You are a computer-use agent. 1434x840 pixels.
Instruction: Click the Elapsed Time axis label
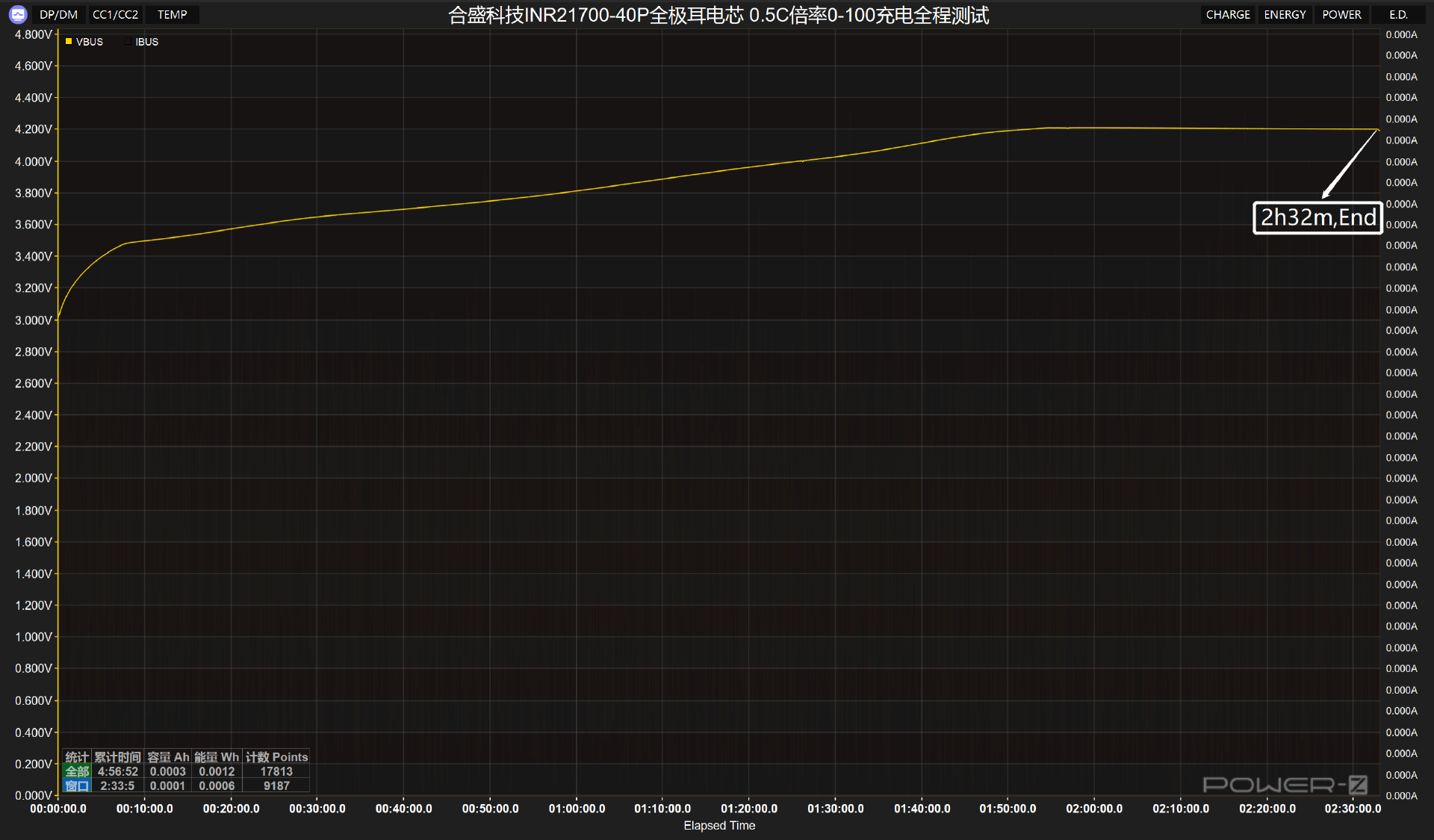pyautogui.click(x=719, y=825)
